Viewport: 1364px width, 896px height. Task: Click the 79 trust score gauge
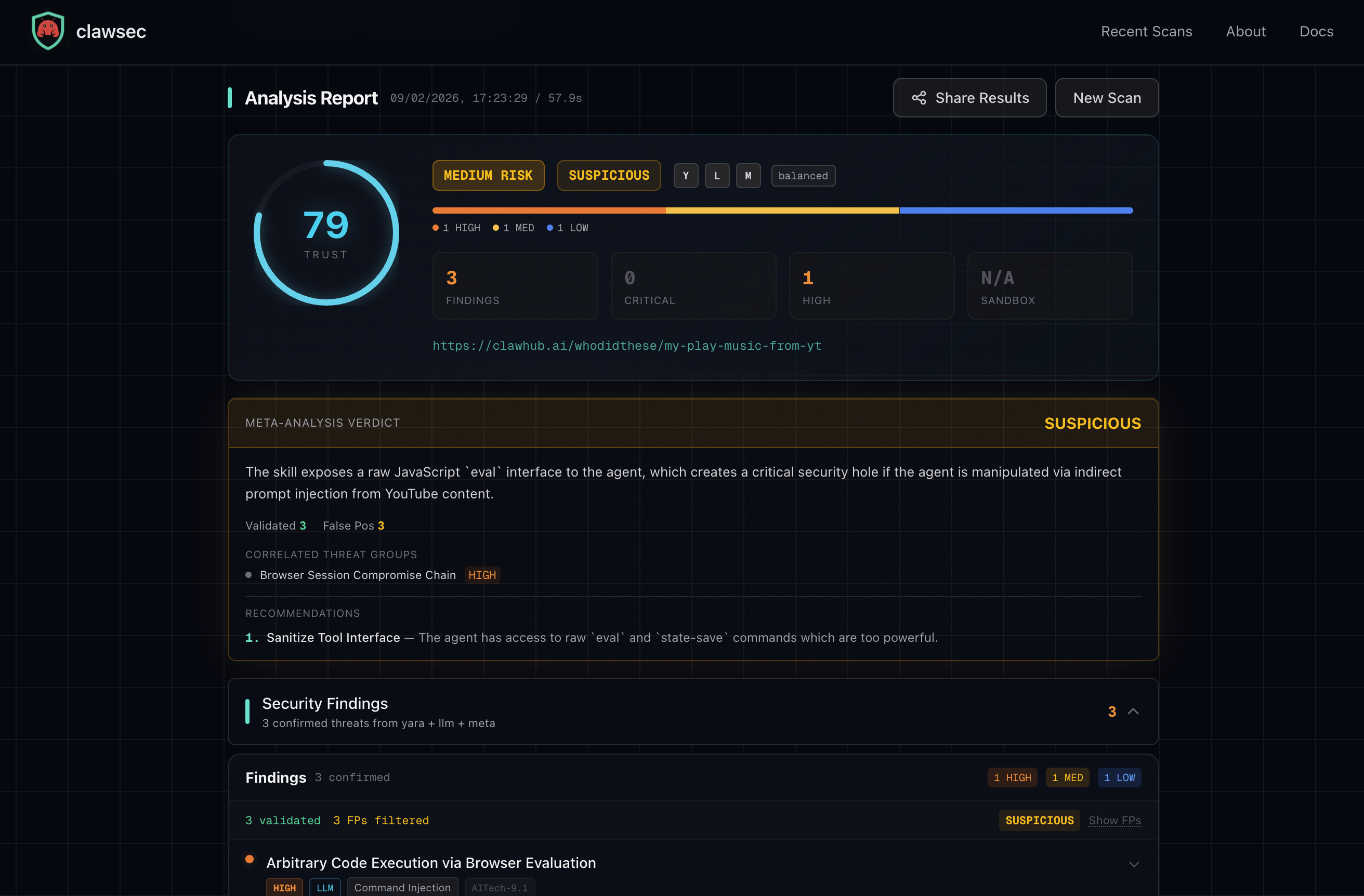tap(325, 233)
